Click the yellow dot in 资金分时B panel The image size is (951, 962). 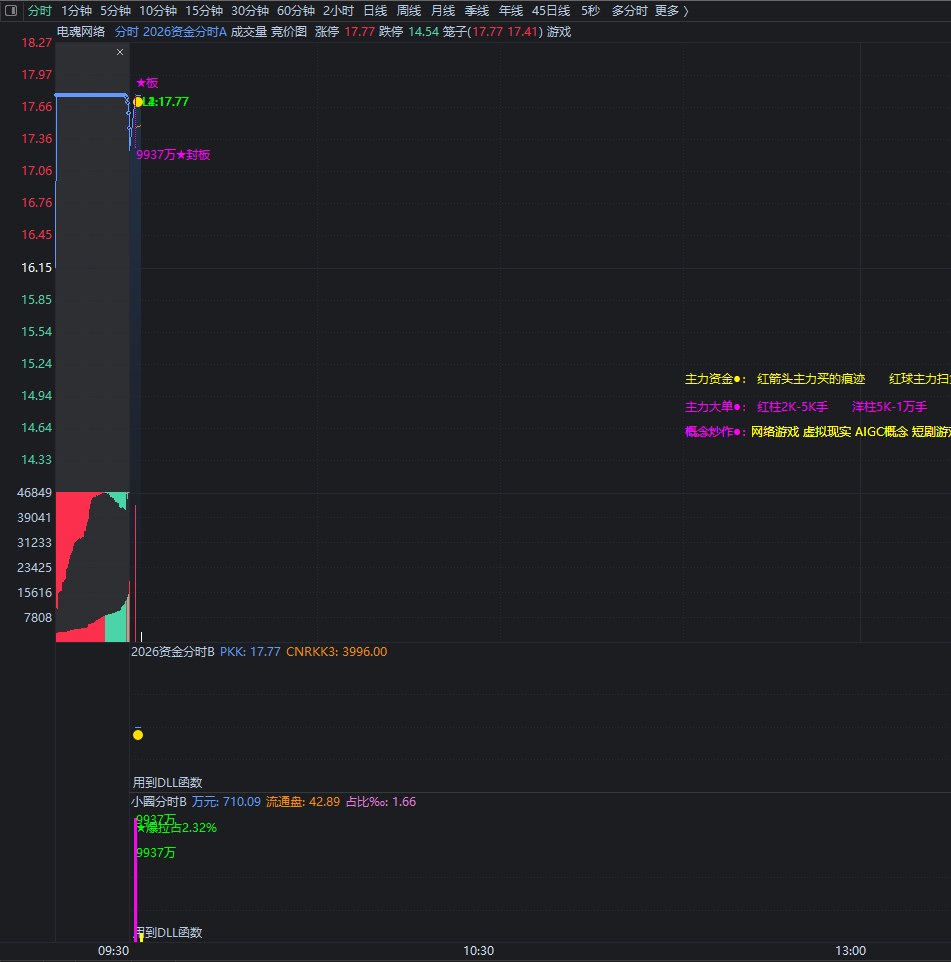(138, 735)
